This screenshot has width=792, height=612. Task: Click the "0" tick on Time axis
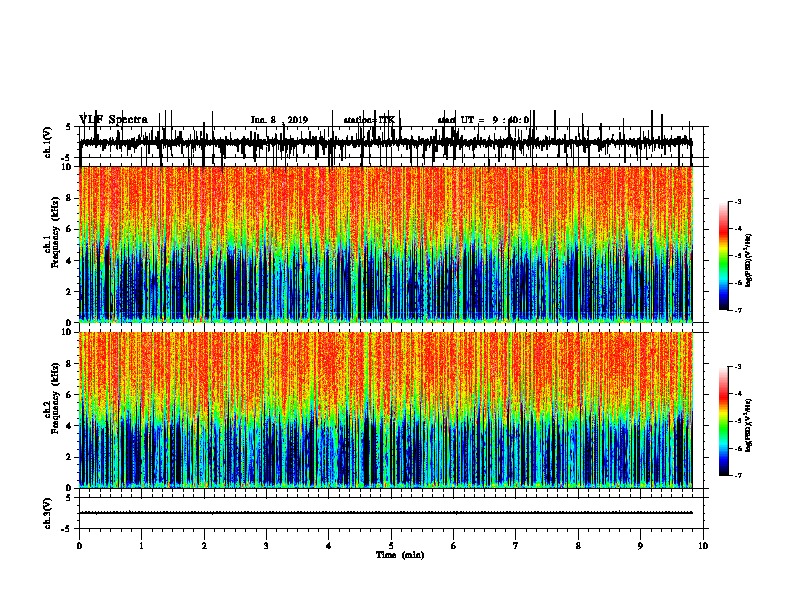[x=79, y=546]
